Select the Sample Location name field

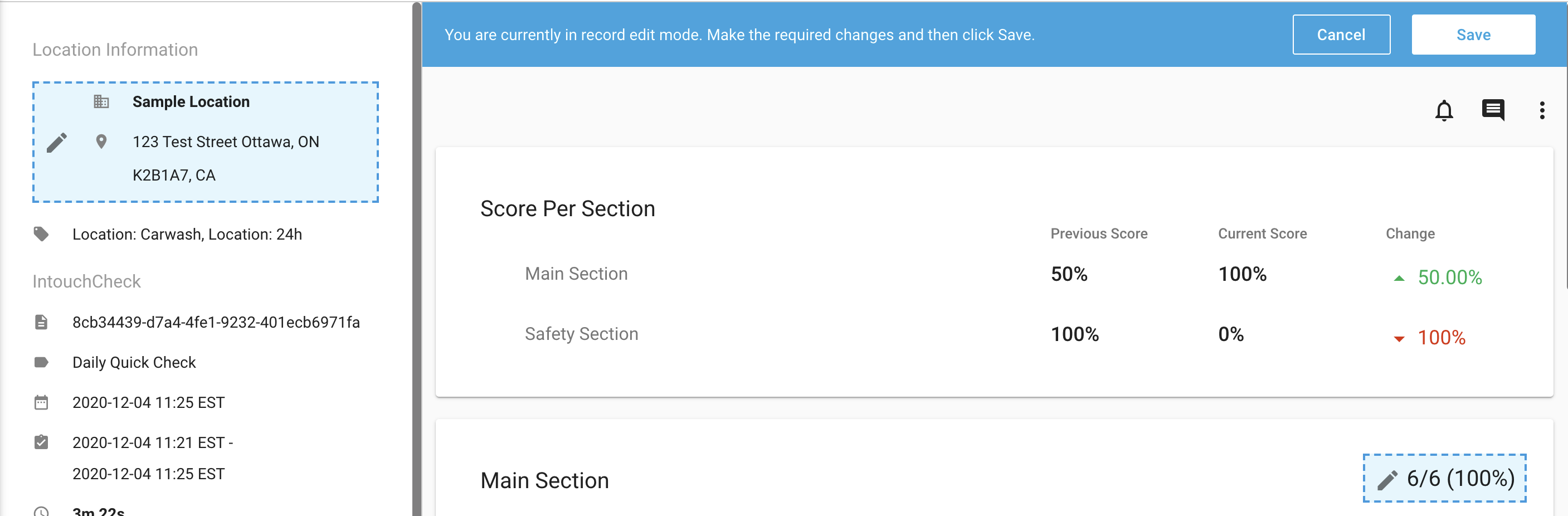pos(191,101)
